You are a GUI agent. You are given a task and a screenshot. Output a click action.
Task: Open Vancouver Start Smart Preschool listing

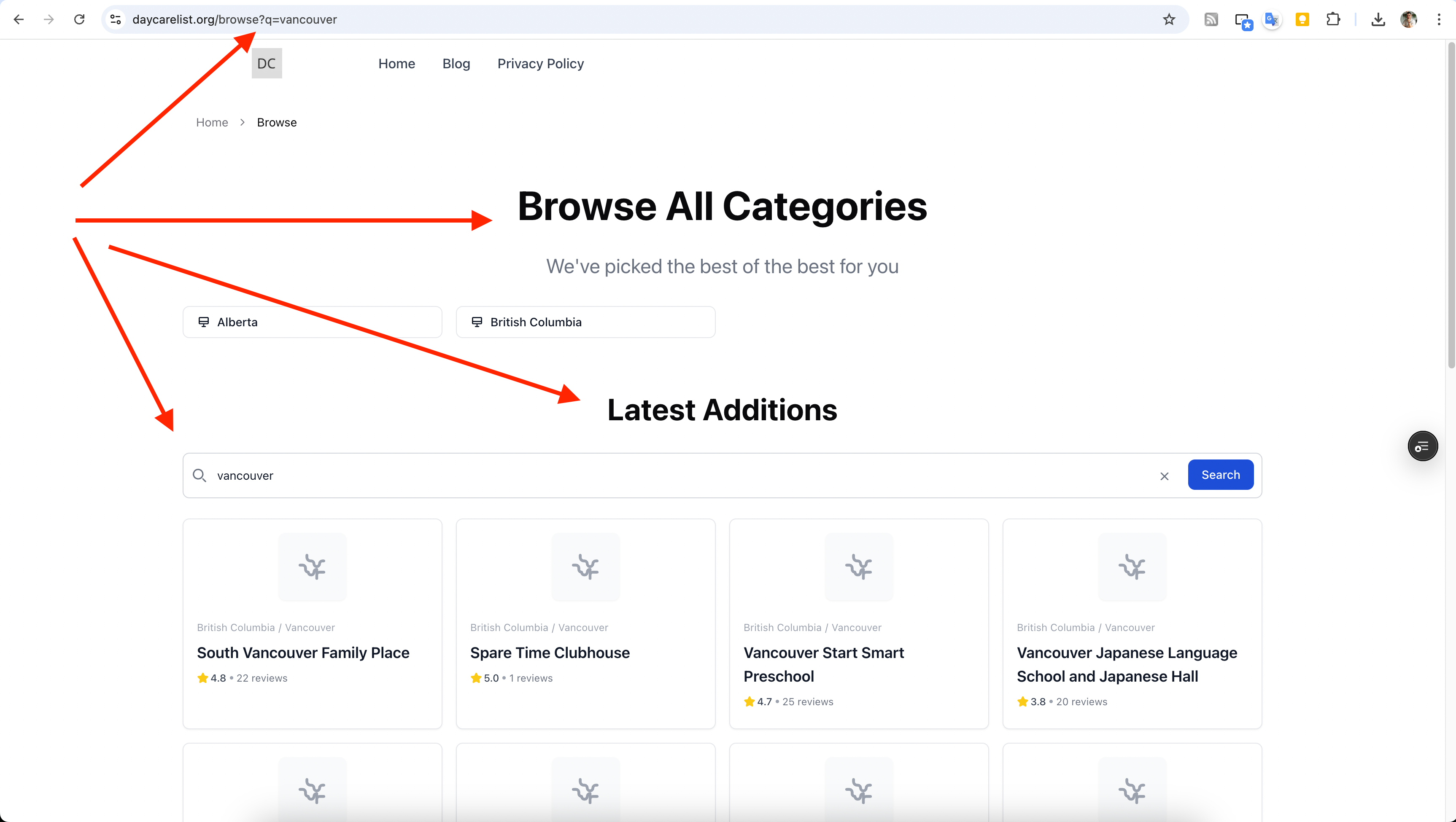(x=824, y=665)
